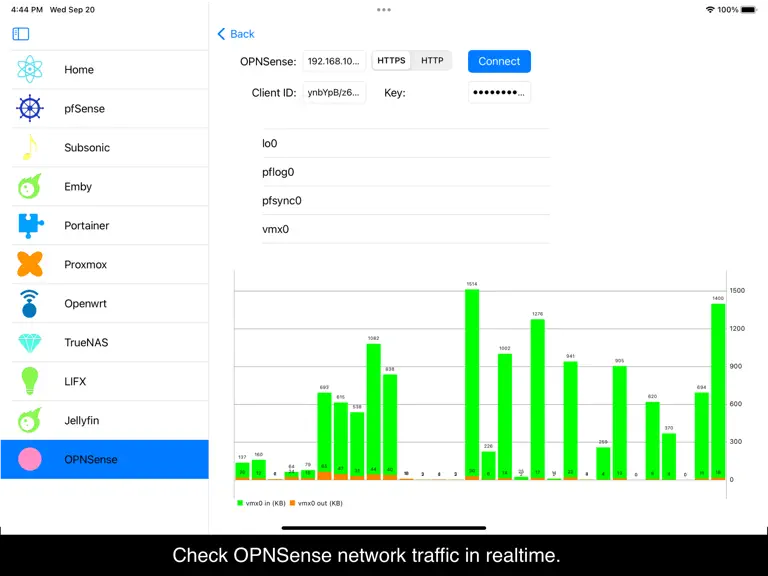Image resolution: width=768 pixels, height=576 pixels.
Task: Select the pflog0 interface row
Action: 406,172
